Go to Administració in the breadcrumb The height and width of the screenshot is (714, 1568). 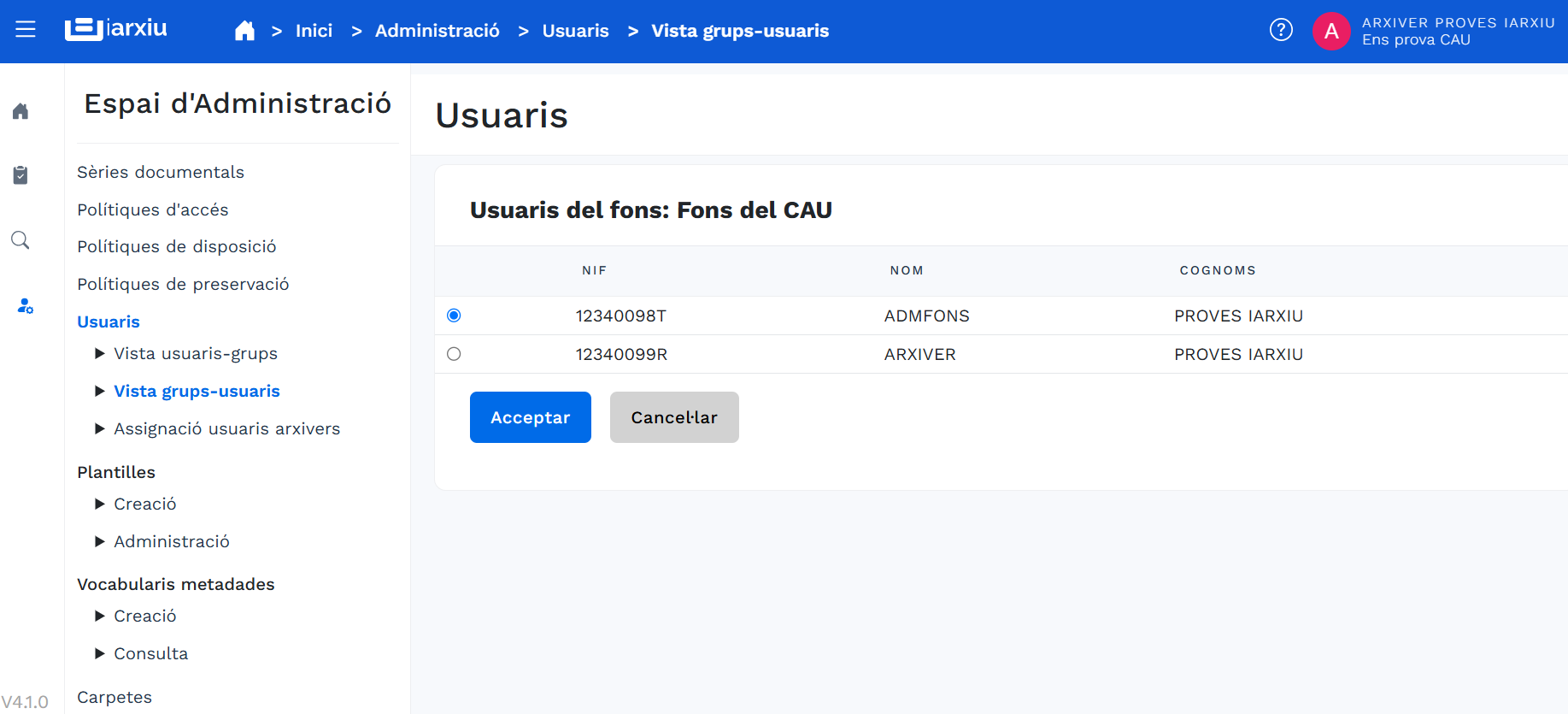click(438, 31)
